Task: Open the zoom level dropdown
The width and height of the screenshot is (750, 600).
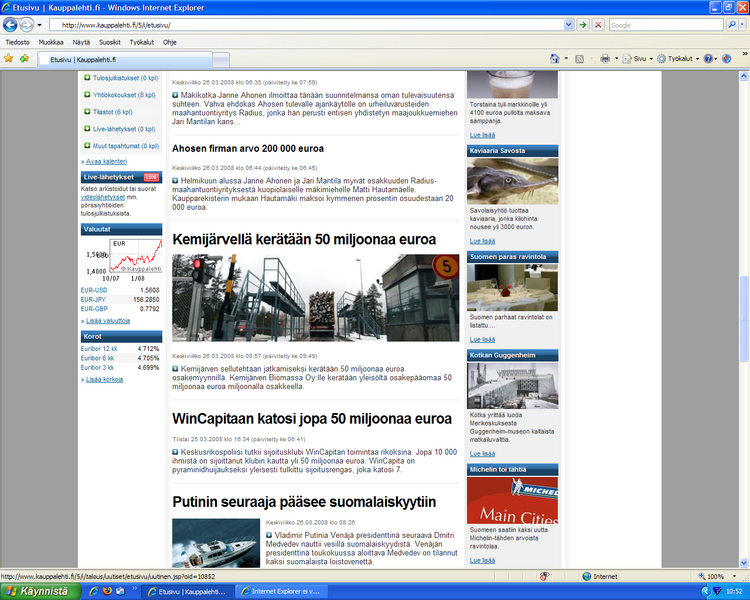Action: click(736, 577)
